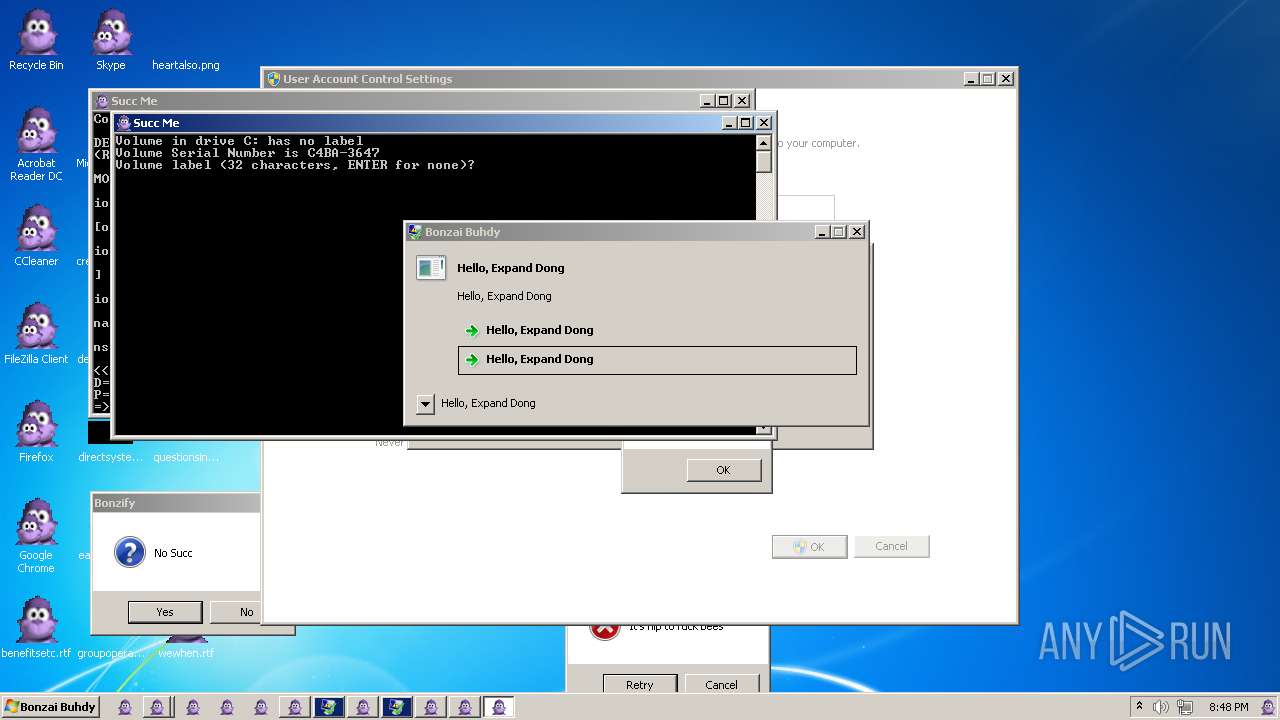Screen dimensions: 1280x720
Task: Click the Bonzai Buhdy dialog main icon
Action: pos(431,268)
